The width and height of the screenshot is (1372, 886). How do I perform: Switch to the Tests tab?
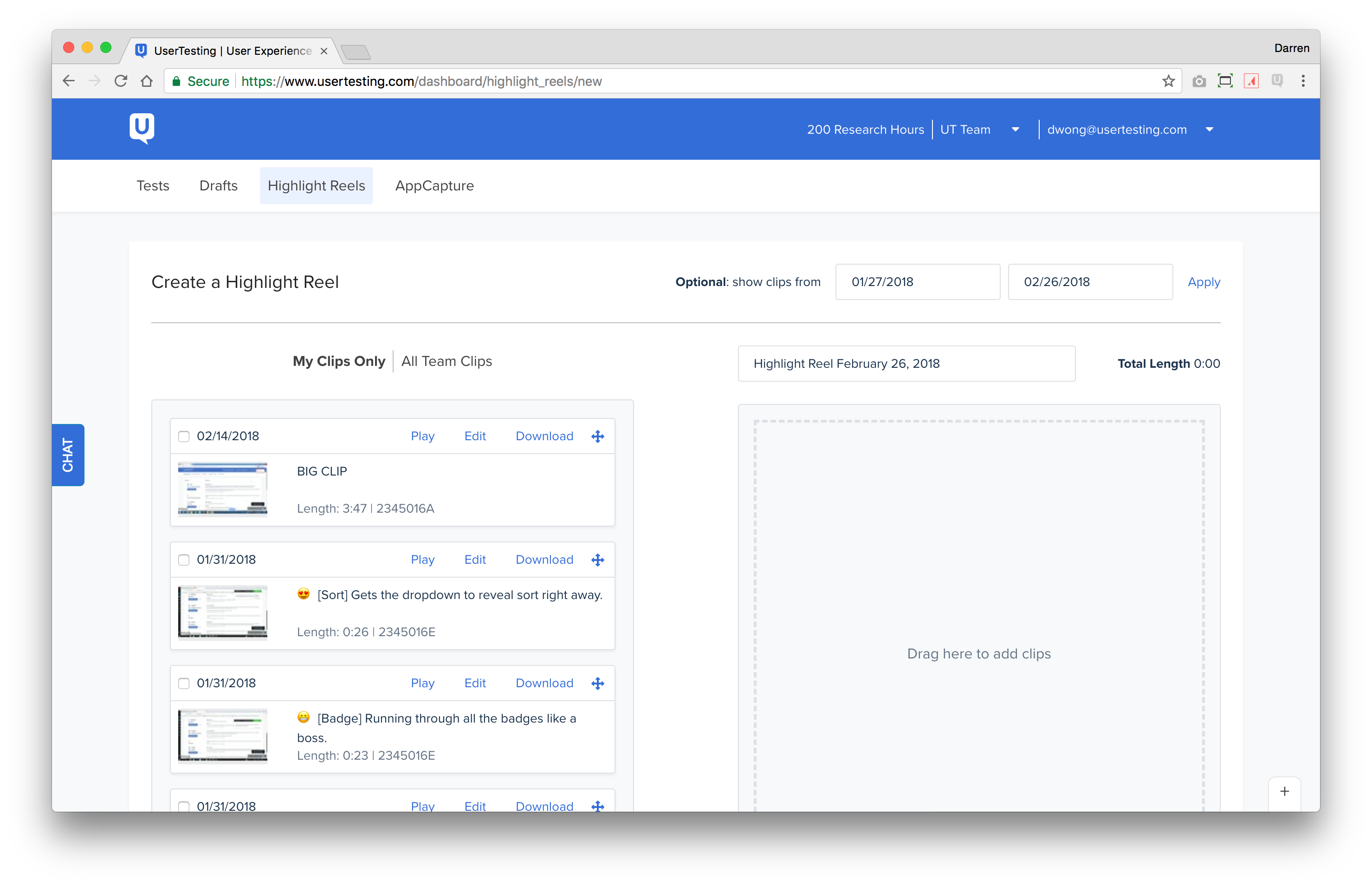click(153, 186)
